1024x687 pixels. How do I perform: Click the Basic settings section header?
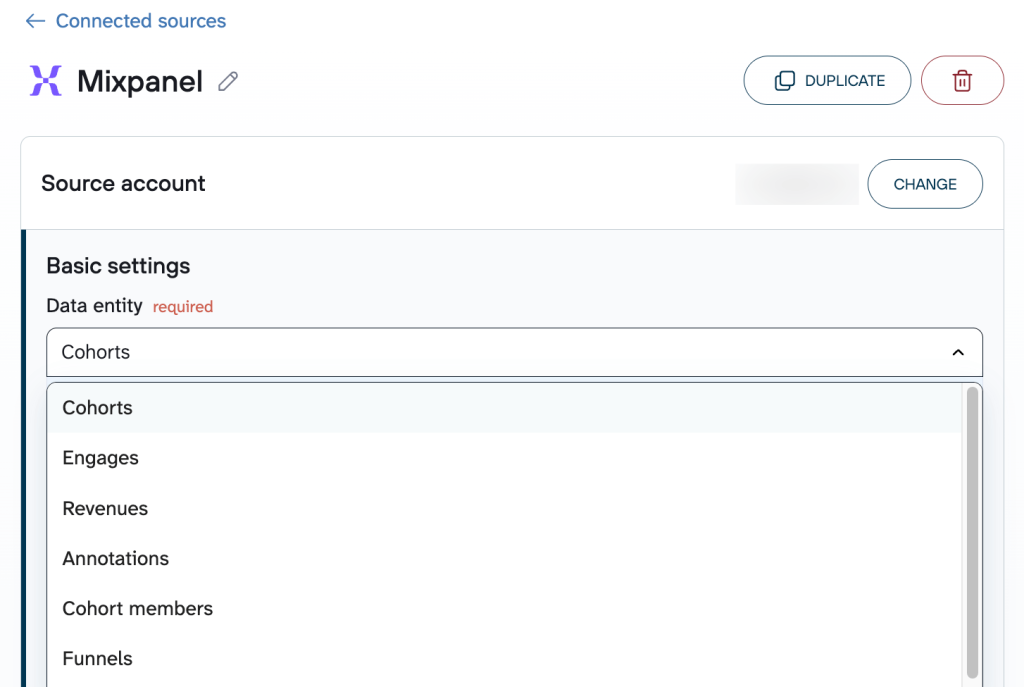click(x=117, y=266)
